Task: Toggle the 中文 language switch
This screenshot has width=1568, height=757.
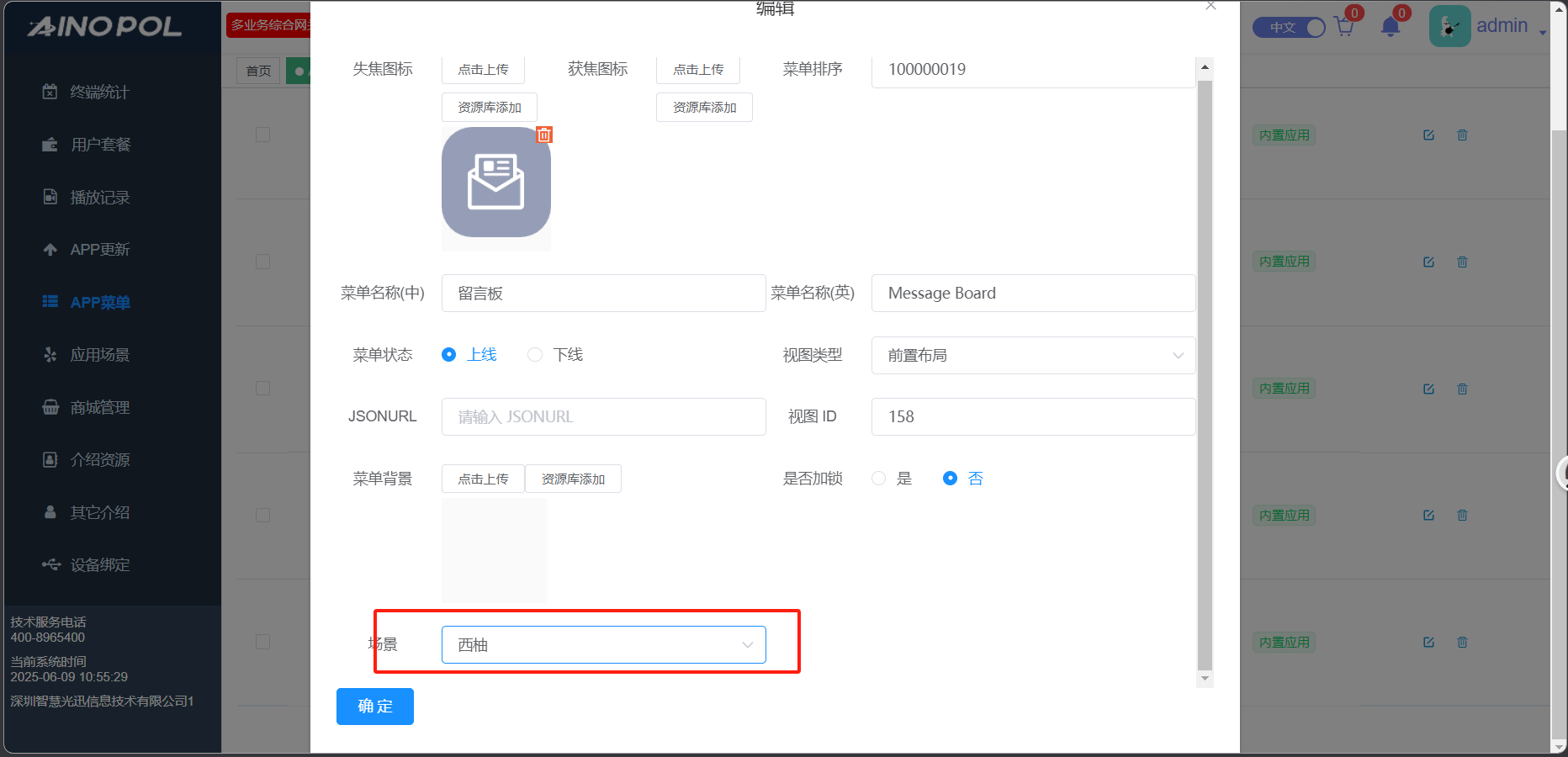Action: pyautogui.click(x=1289, y=28)
